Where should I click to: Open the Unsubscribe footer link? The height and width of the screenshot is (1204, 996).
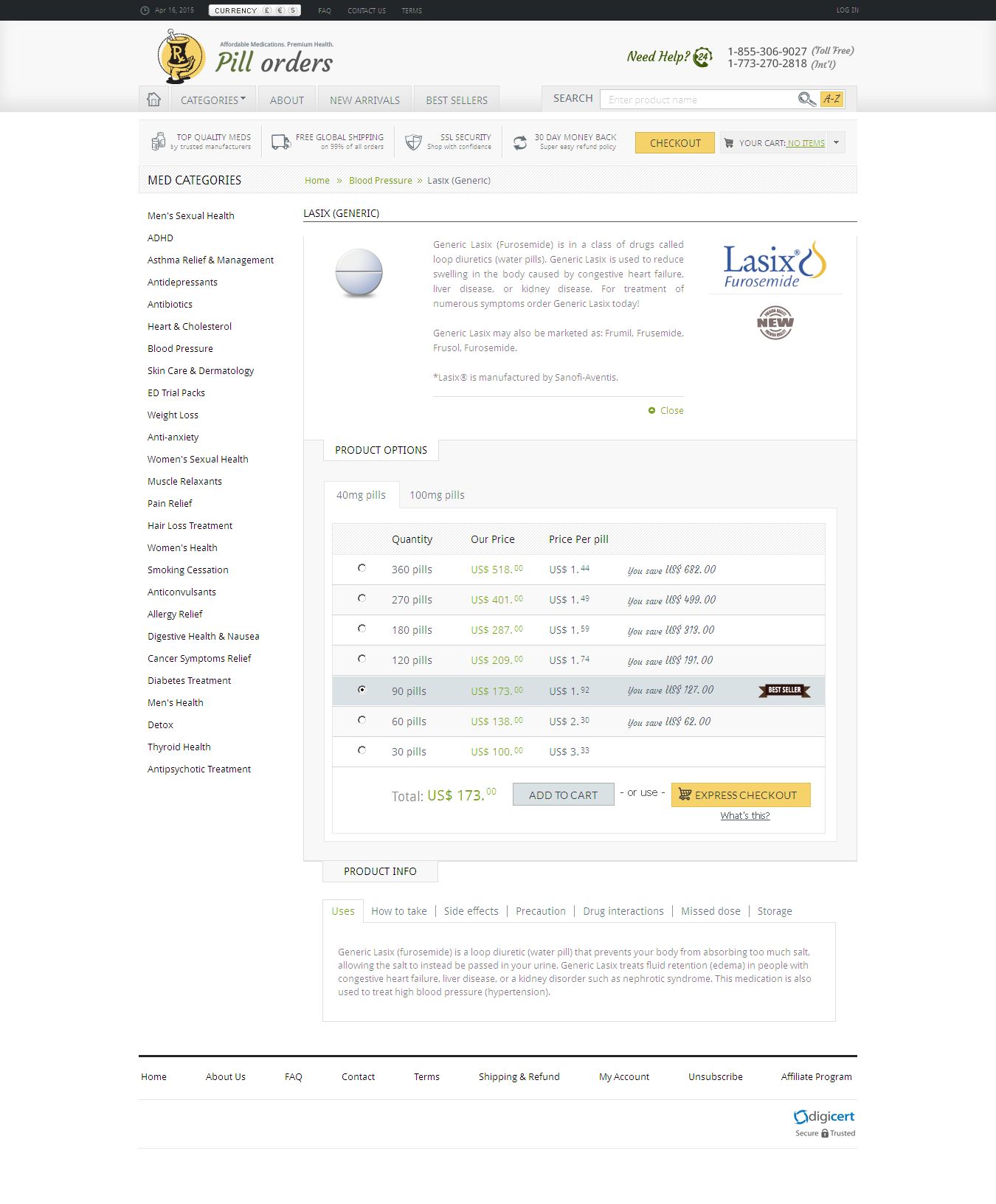pos(716,1077)
